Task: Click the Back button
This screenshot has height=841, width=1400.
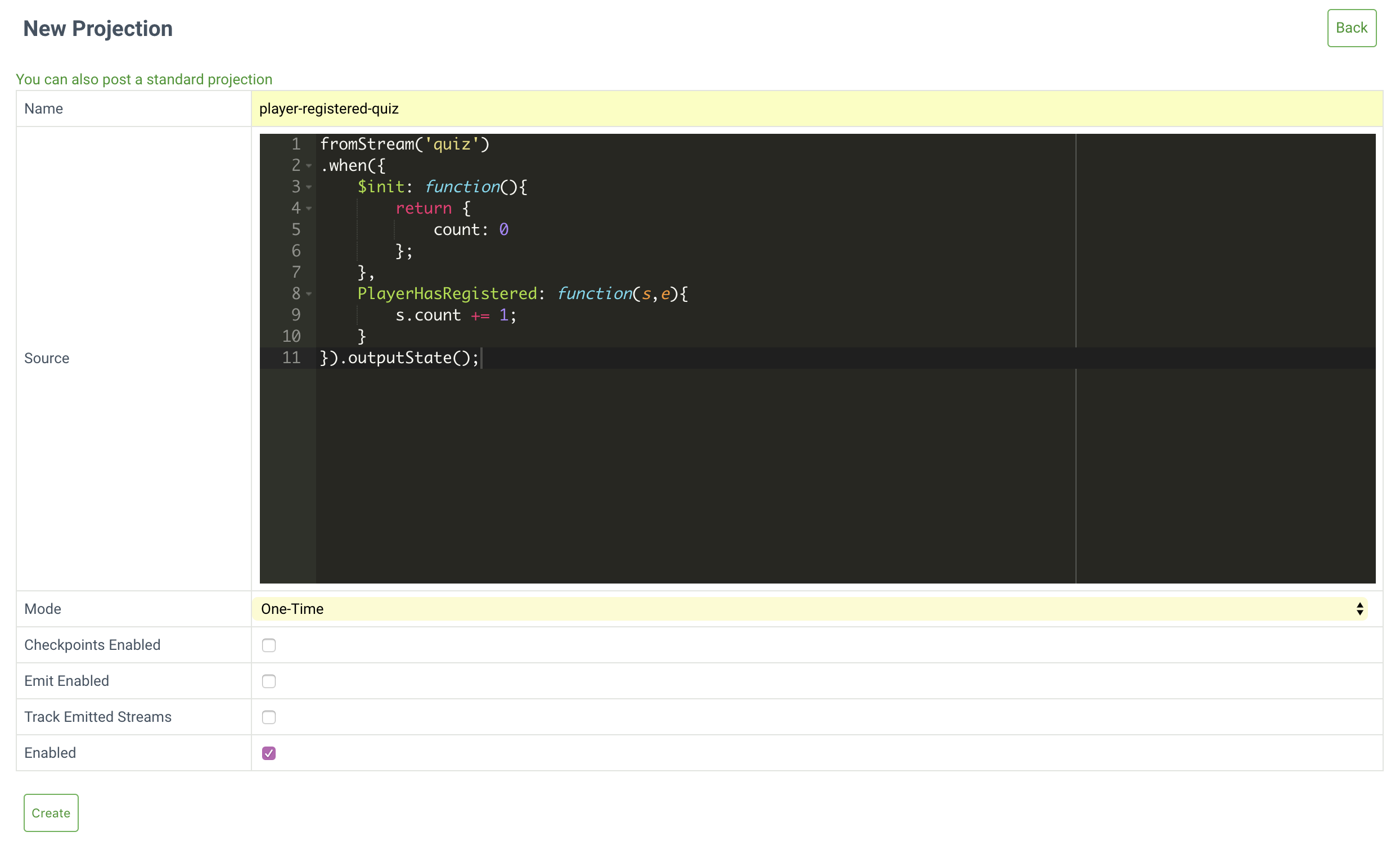Action: 1351,28
